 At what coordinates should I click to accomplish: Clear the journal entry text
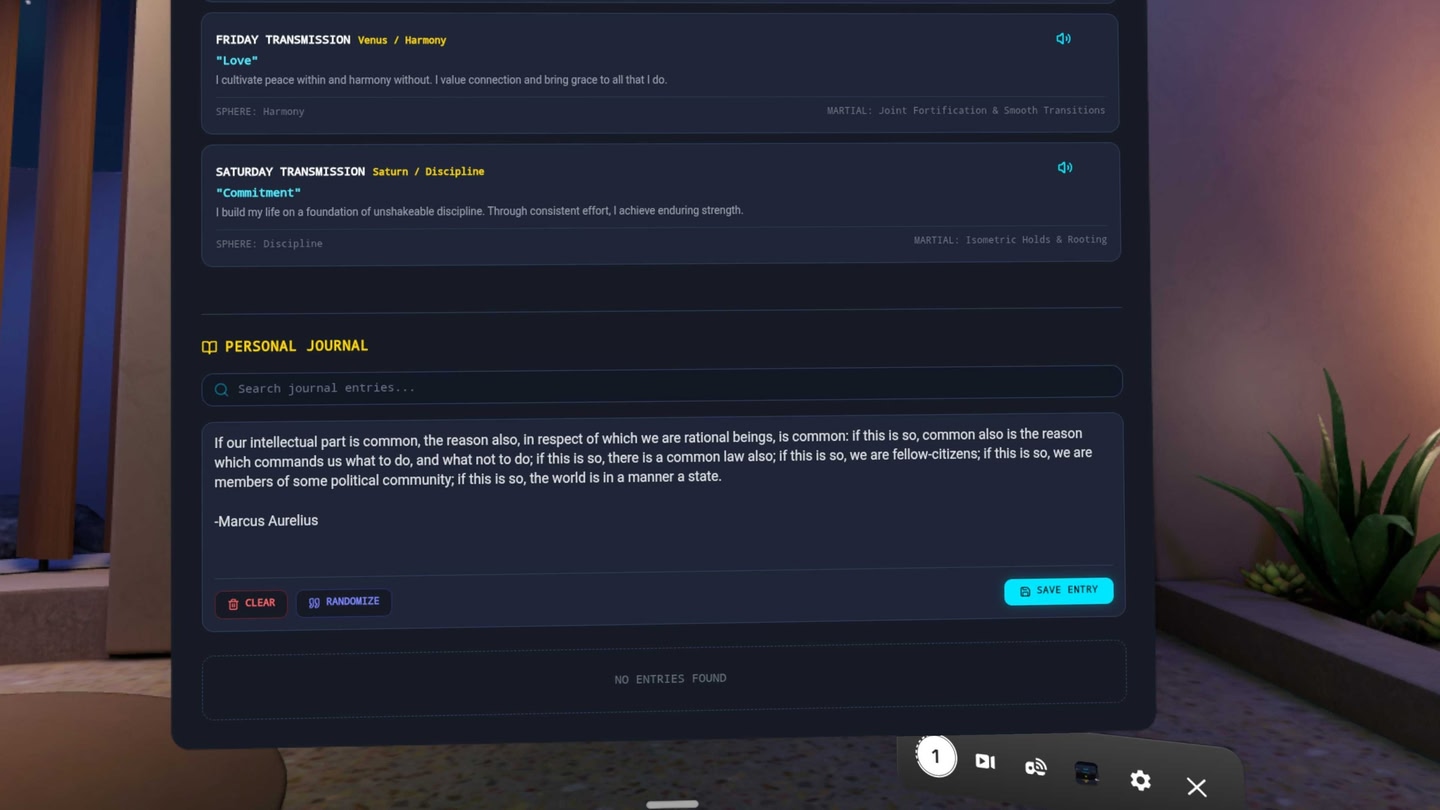click(251, 603)
